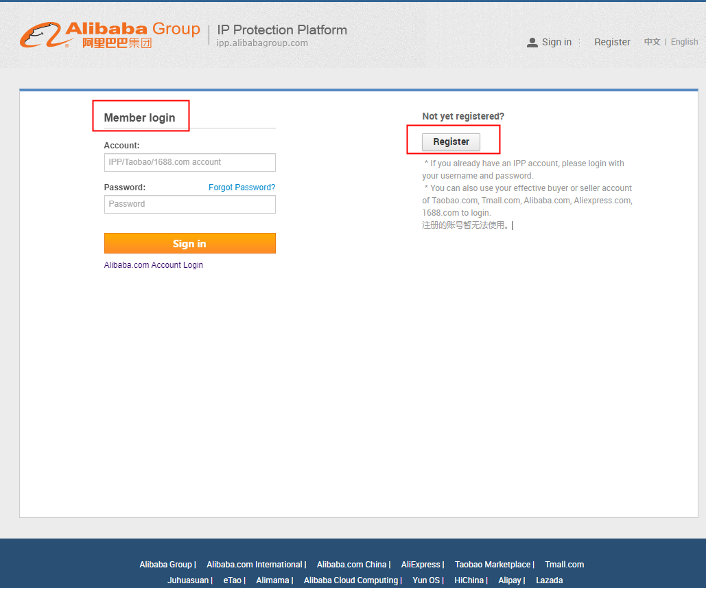706x589 pixels.
Task: Open Taobao Marketplace footer link
Action: 493,564
